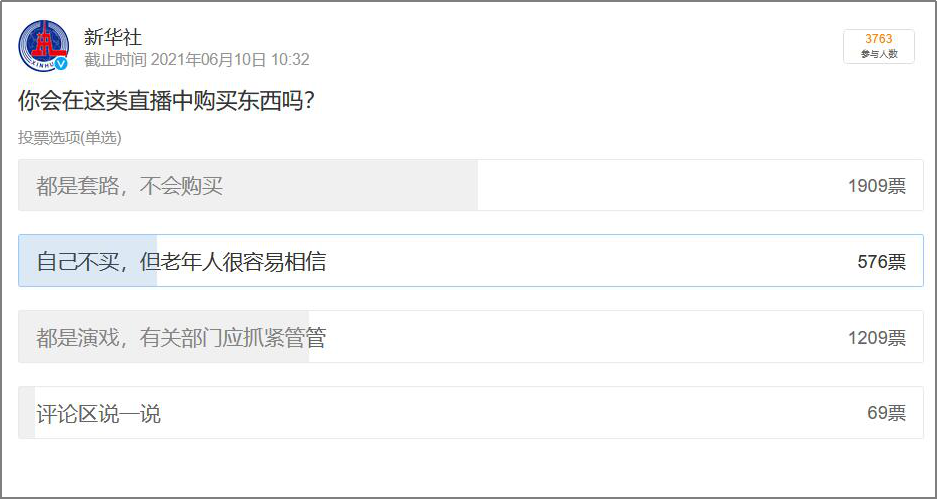The image size is (937, 499).
Task: Click the small progress sliver of 评论区说一说
Action: (27, 412)
